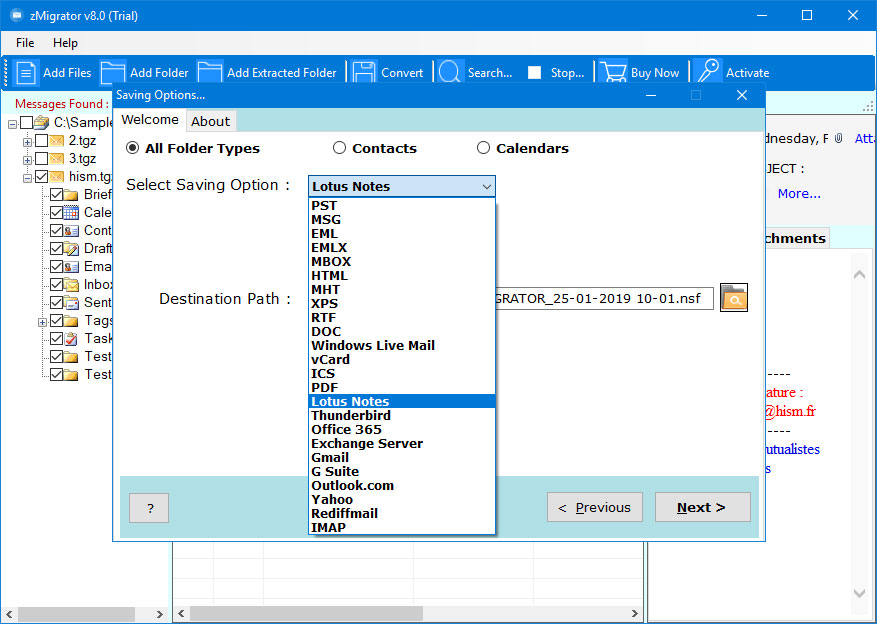Viewport: 877px width, 624px height.
Task: Choose IMAP from the saving list
Action: [x=402, y=527]
